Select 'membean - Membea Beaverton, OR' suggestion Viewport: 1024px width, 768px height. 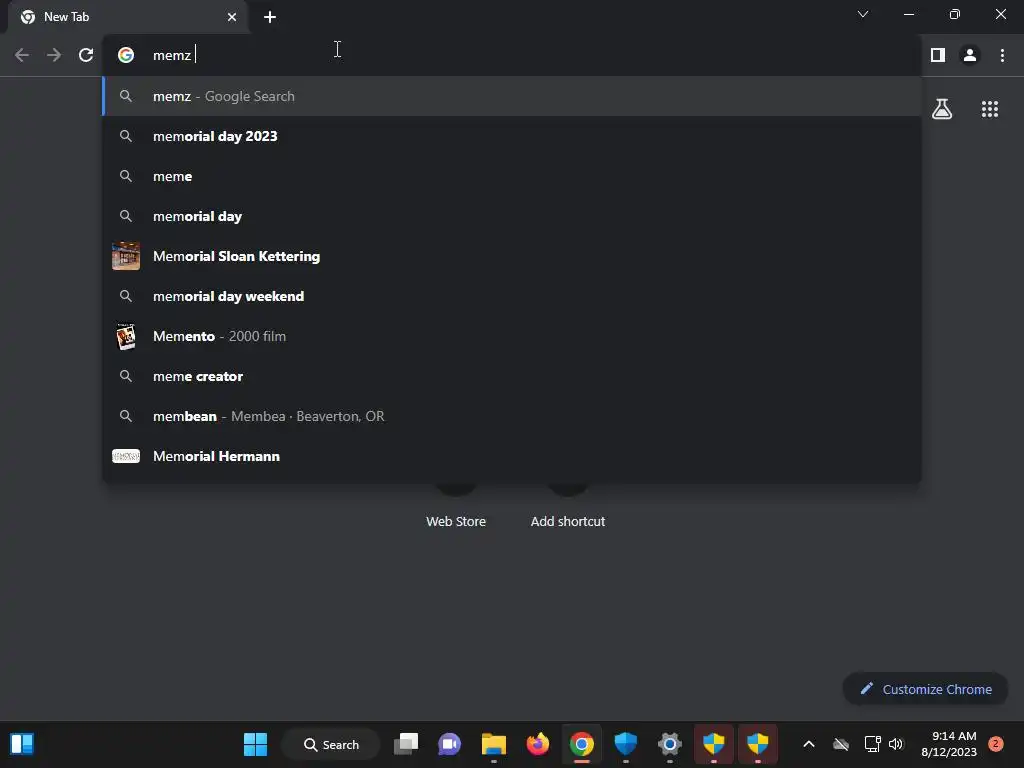tap(513, 416)
